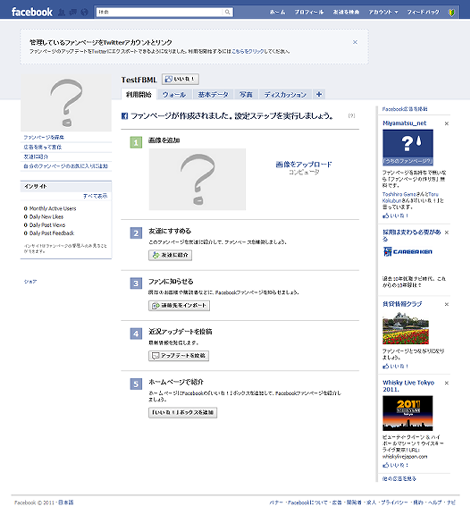Image resolution: width=470 pixels, height=523 pixels.
Task: Close the 賃貸情報クラブ ad
Action: click(447, 304)
